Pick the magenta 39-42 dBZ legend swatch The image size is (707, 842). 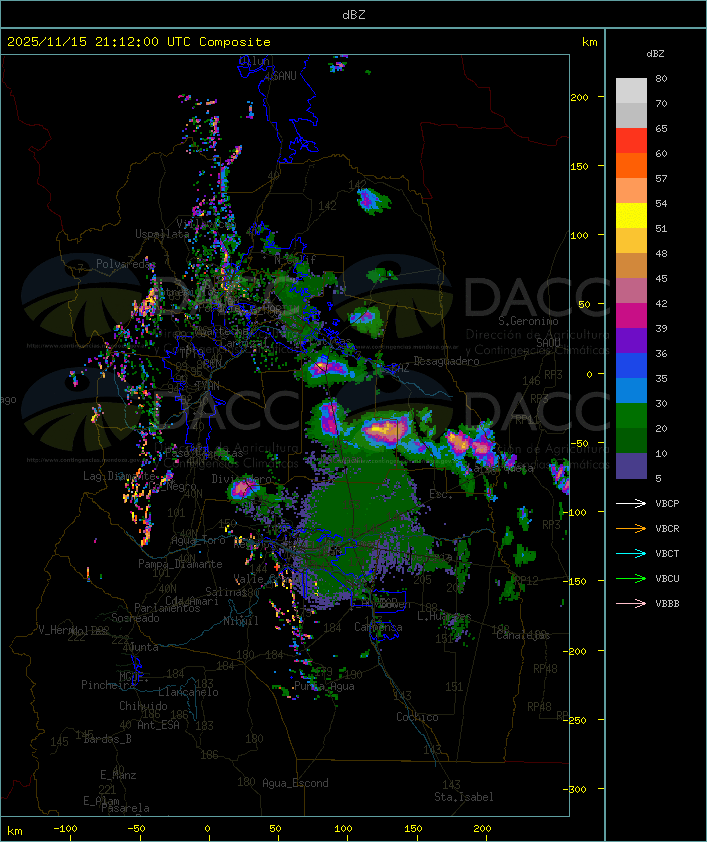coord(631,316)
